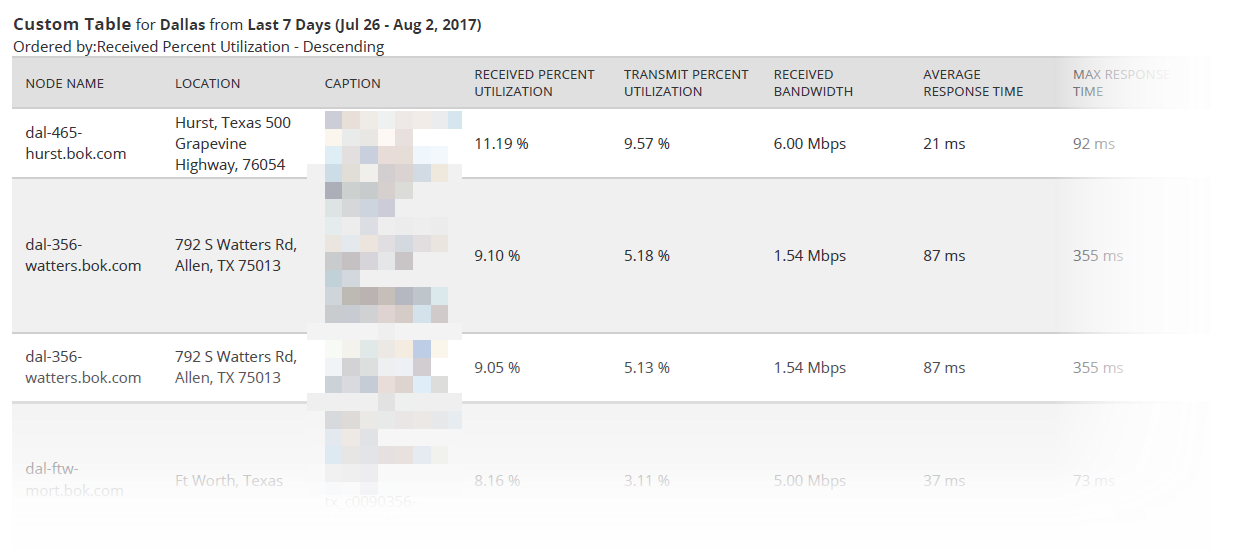Click the LOCATION column header

(207, 83)
